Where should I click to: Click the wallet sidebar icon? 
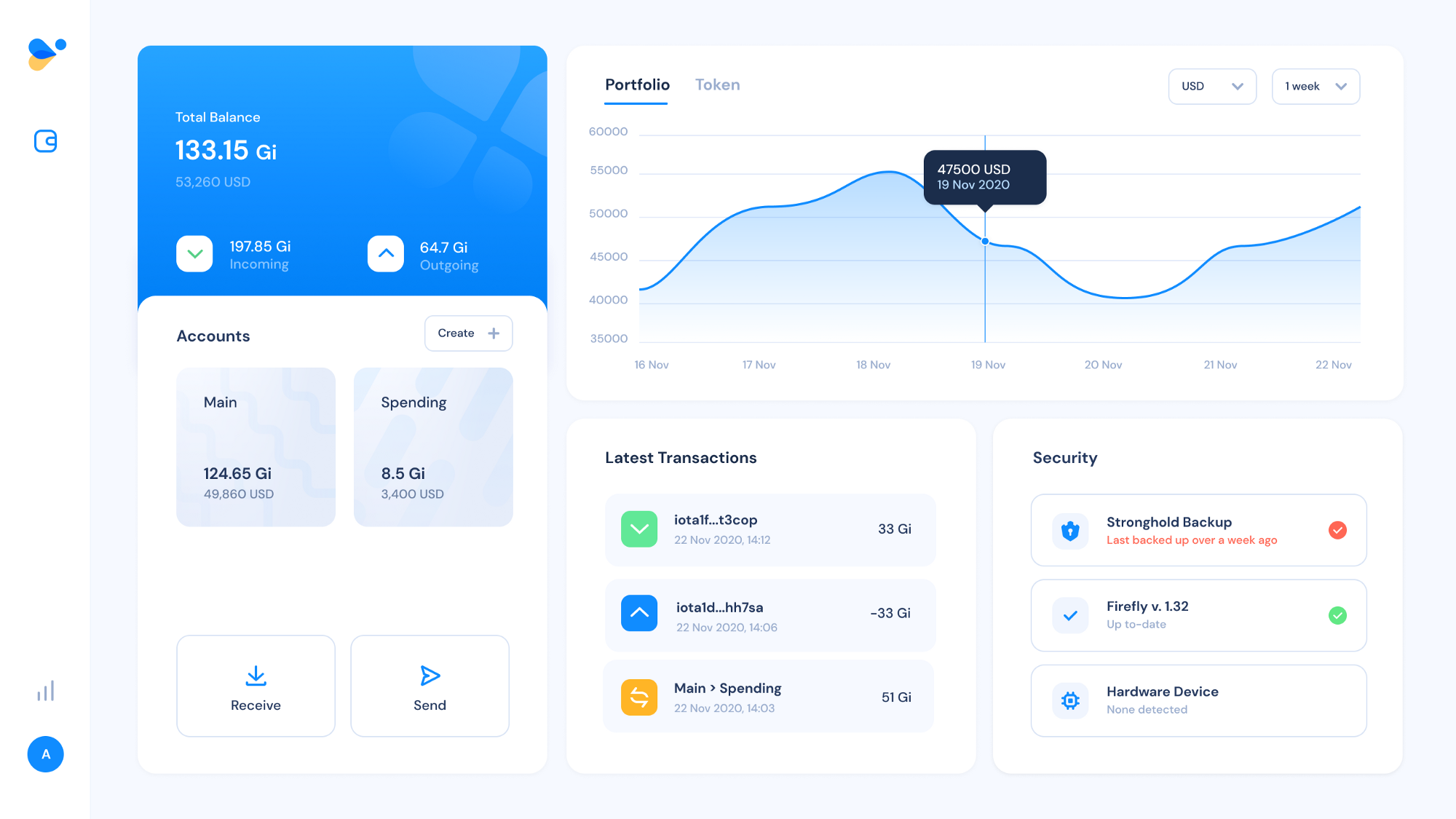click(x=45, y=140)
